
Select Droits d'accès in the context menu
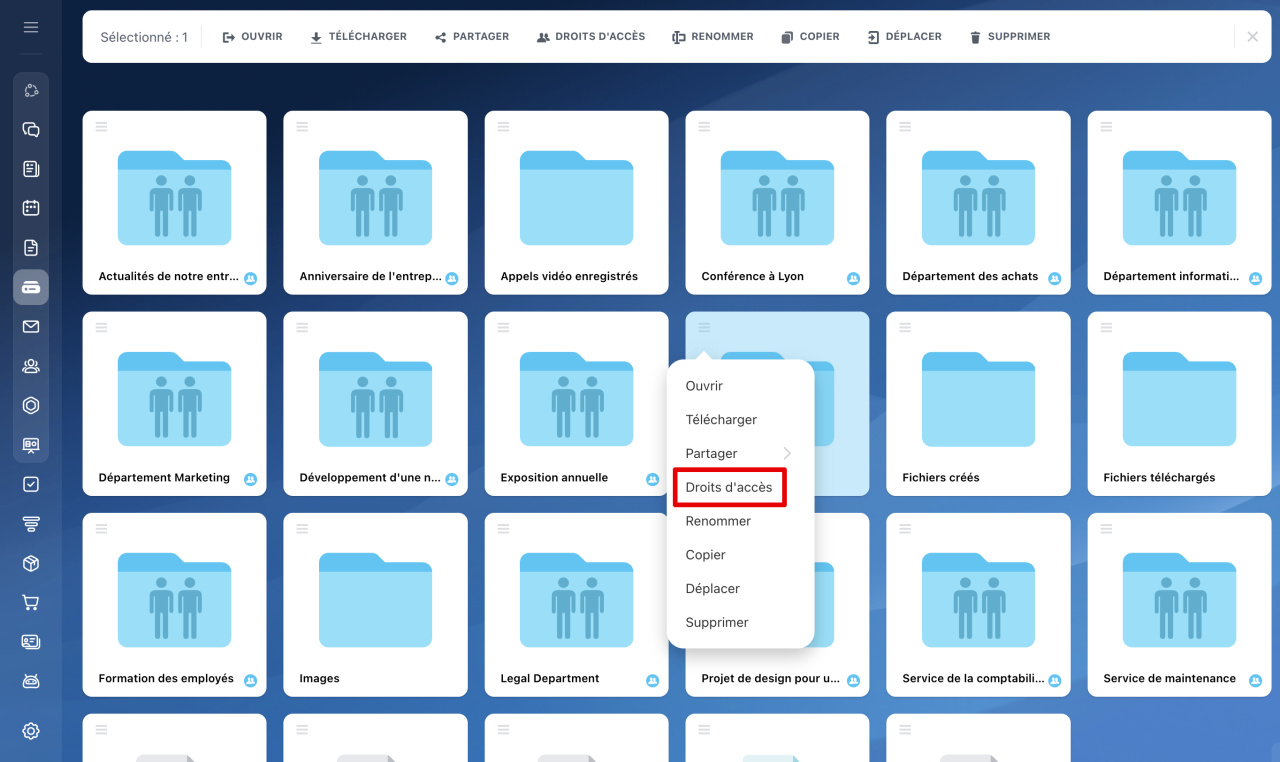729,487
